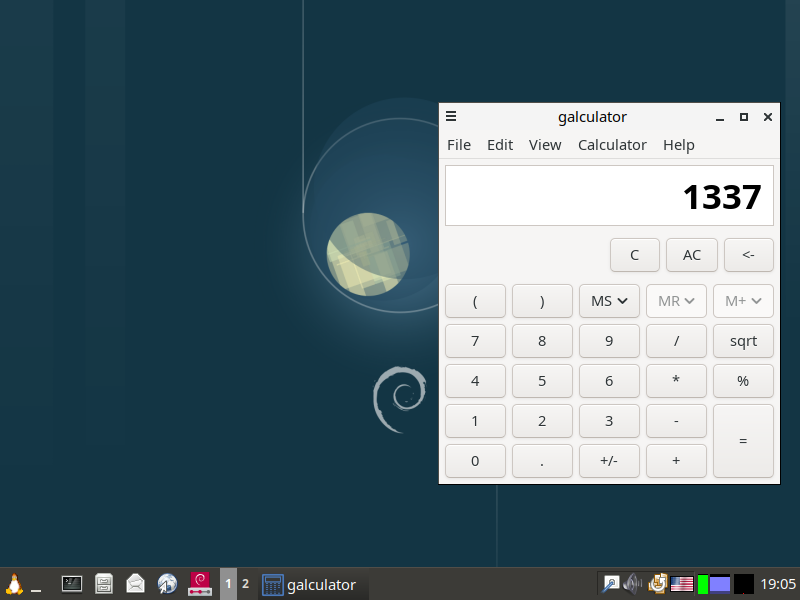
Task: Launch the web browser globe icon
Action: [x=167, y=584]
